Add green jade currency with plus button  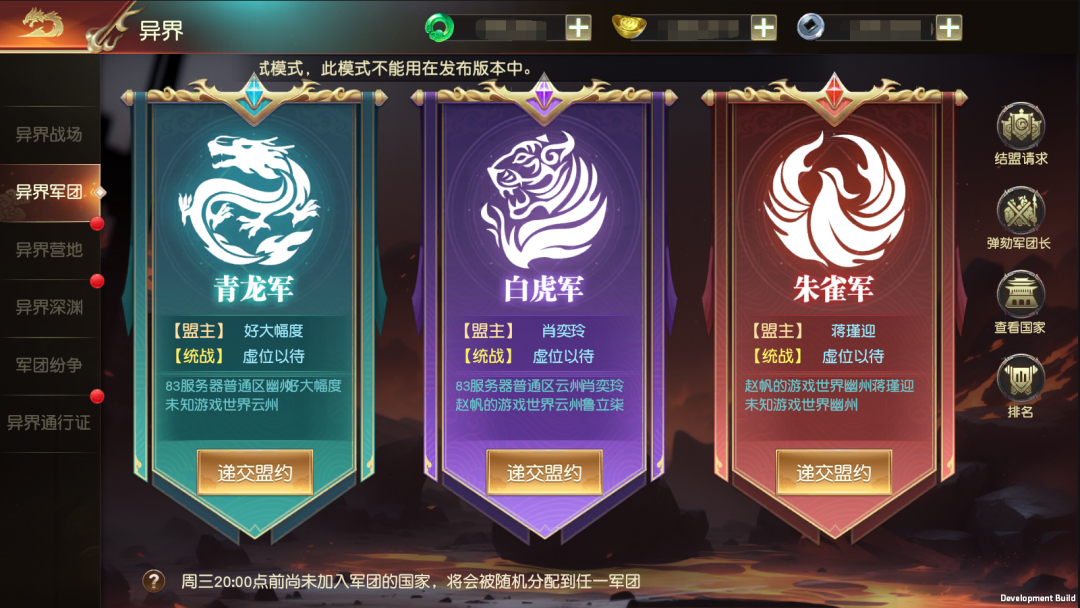[578, 28]
